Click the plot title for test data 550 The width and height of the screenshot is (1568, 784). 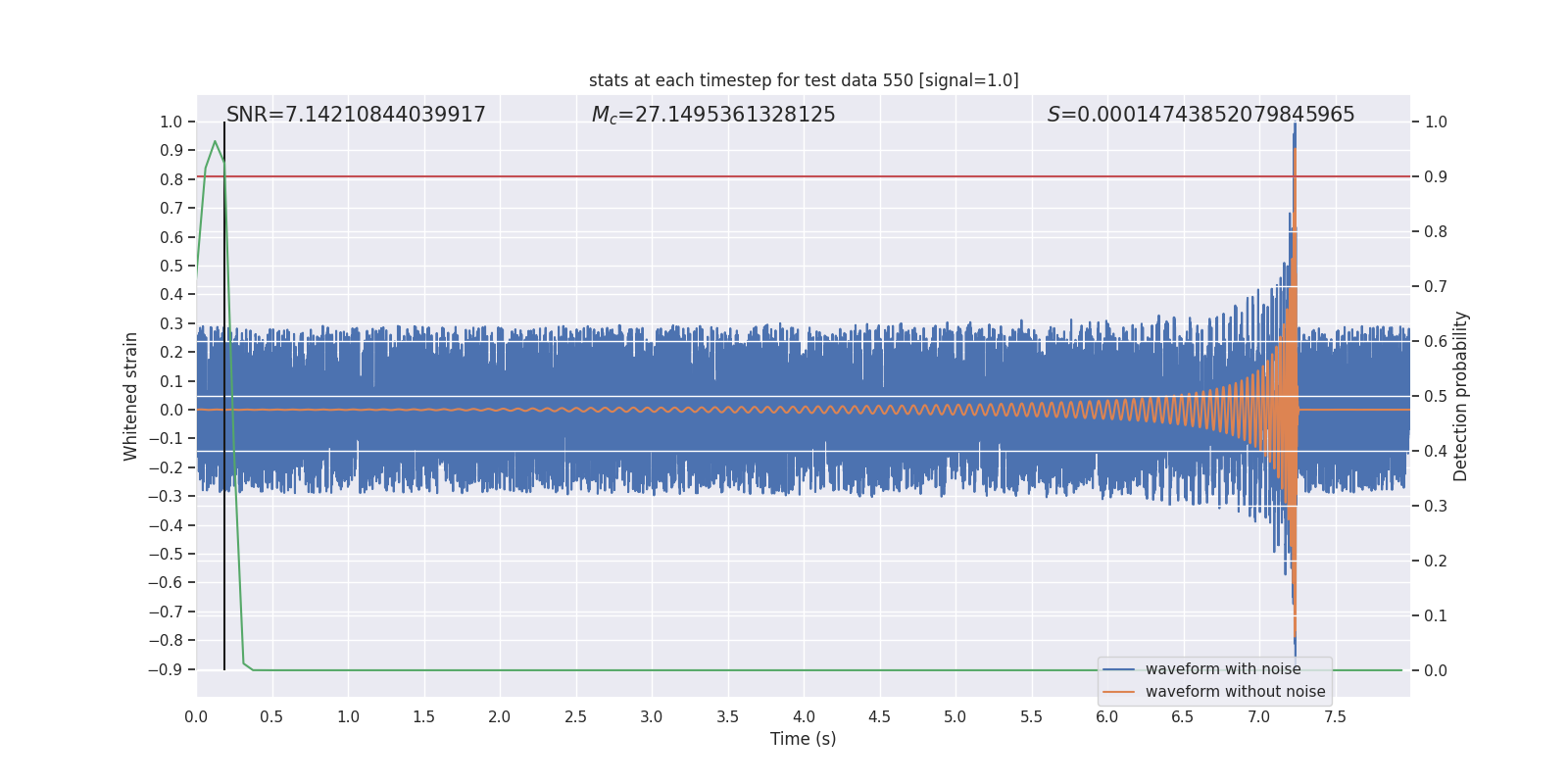803,80
